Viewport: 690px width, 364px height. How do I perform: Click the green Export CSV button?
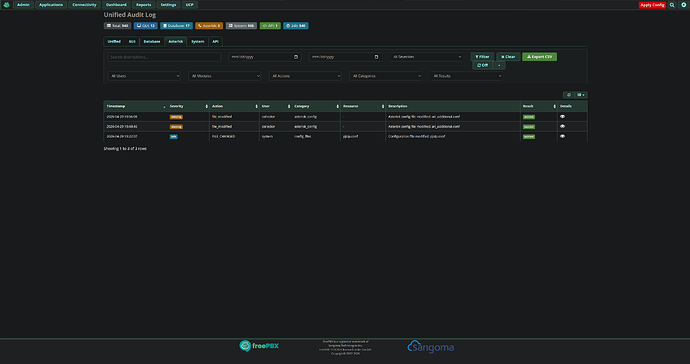540,57
